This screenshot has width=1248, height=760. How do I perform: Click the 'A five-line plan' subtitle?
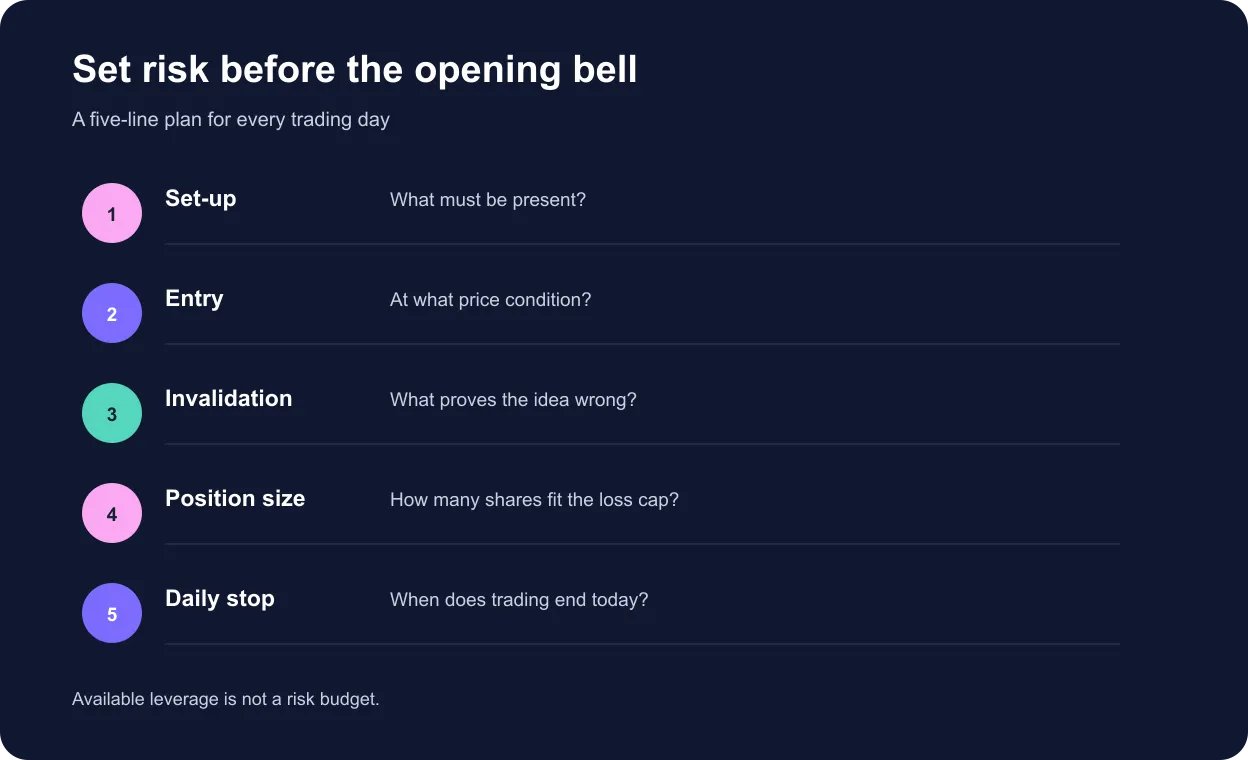pos(231,120)
